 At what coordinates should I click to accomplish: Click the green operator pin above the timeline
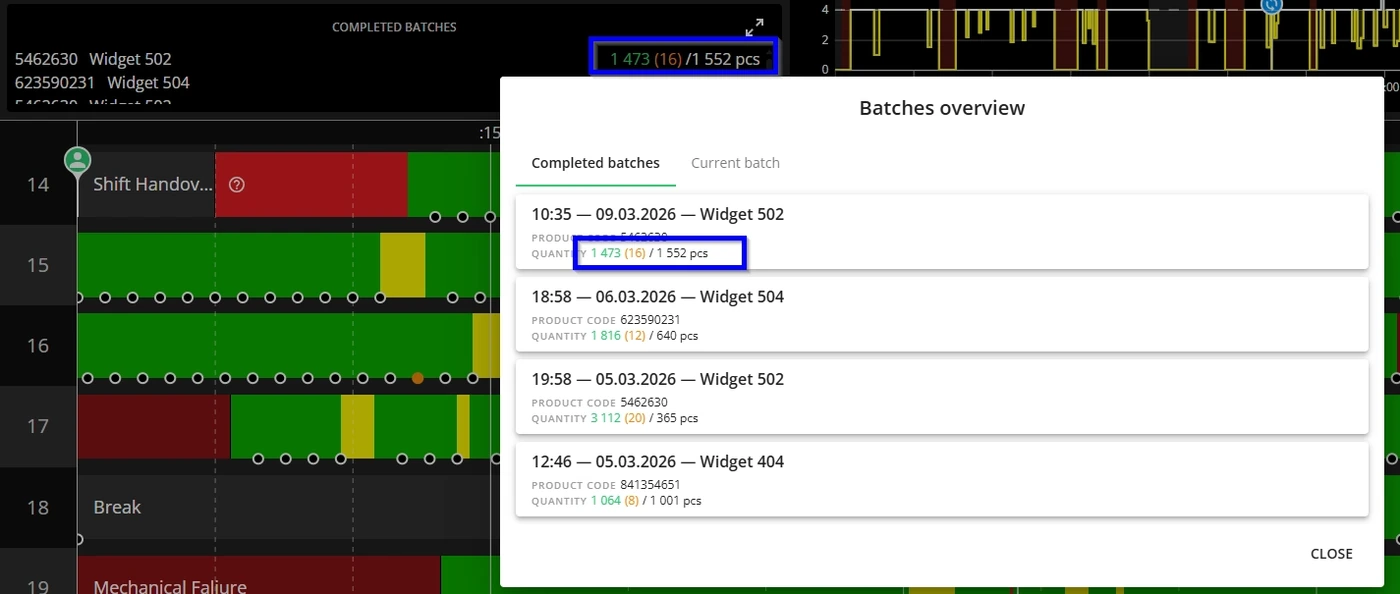pyautogui.click(x=77, y=159)
